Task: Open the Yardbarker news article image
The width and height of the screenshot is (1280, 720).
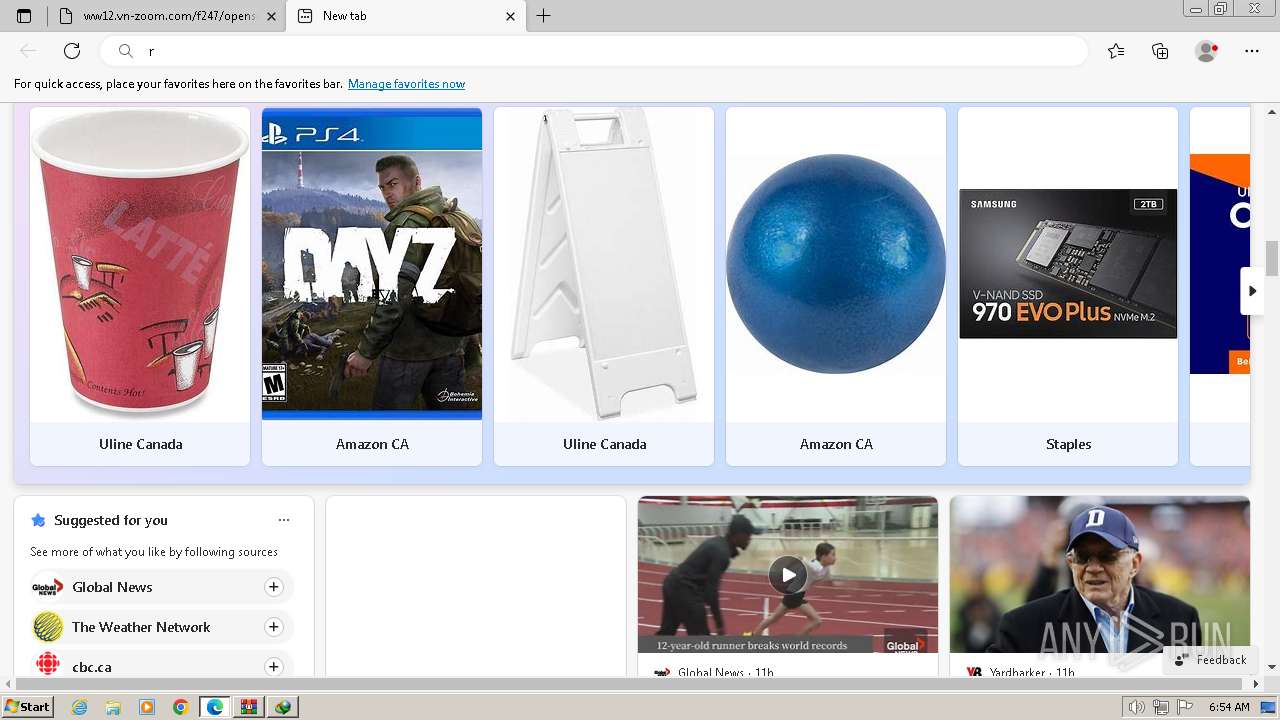Action: pos(1100,575)
